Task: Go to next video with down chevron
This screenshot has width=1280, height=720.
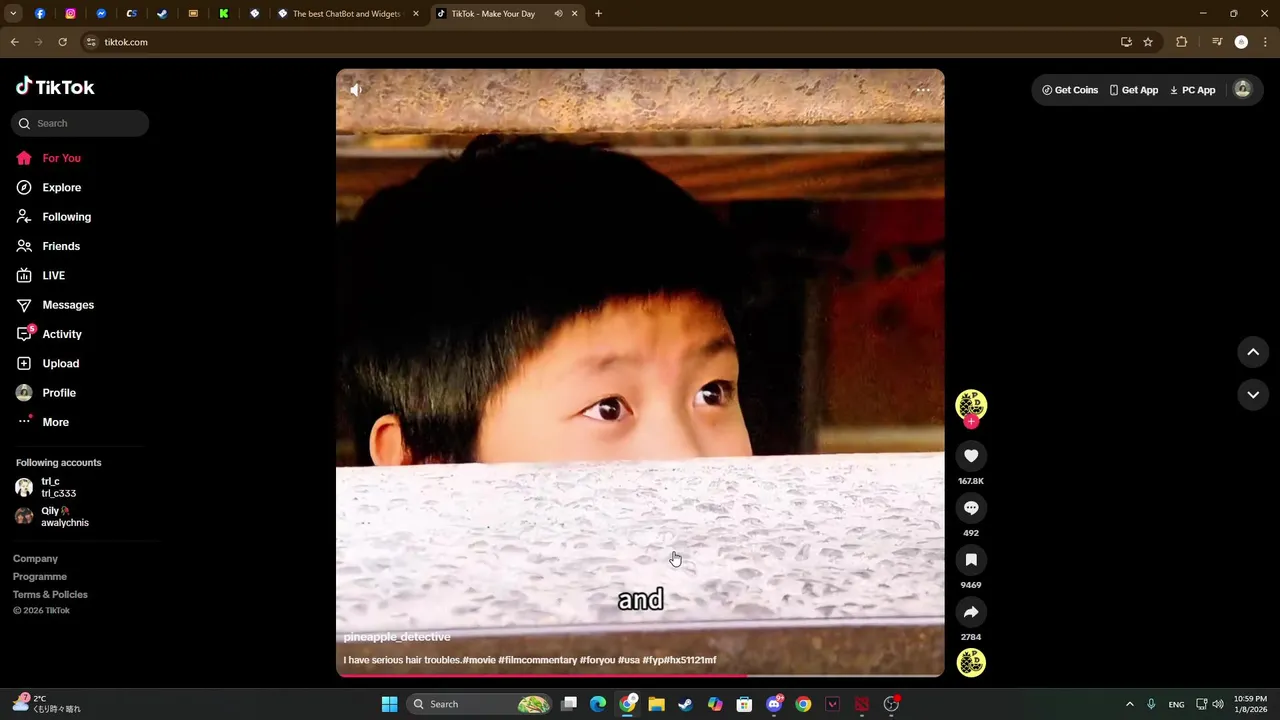Action: click(1253, 395)
